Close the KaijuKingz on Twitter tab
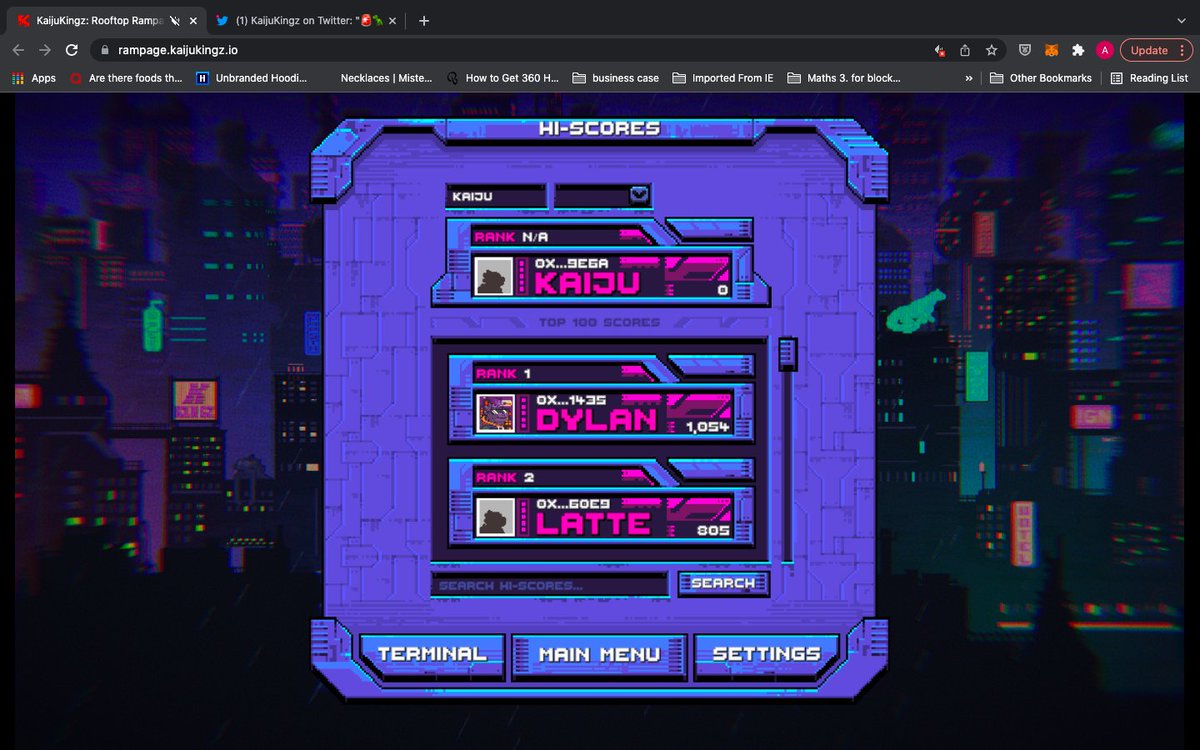This screenshot has height=750, width=1200. tap(393, 20)
